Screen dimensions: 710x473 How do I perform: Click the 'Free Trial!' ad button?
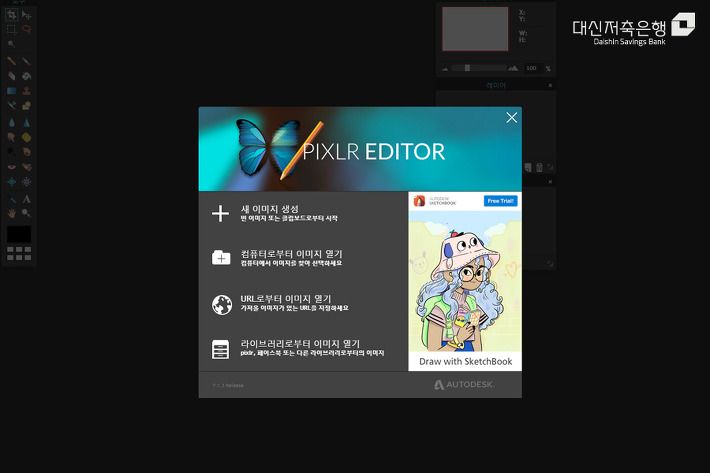[x=500, y=201]
